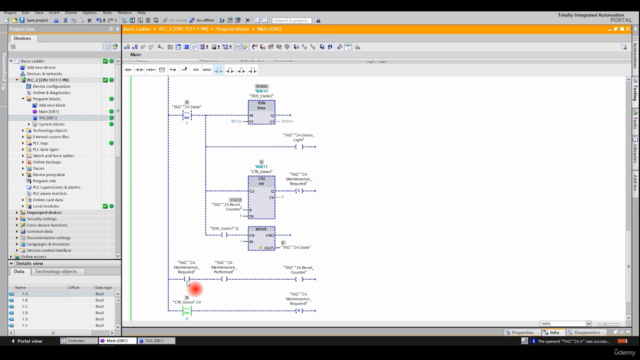640x360 pixels.
Task: Collapse the Program blocks folder
Action: point(23,99)
